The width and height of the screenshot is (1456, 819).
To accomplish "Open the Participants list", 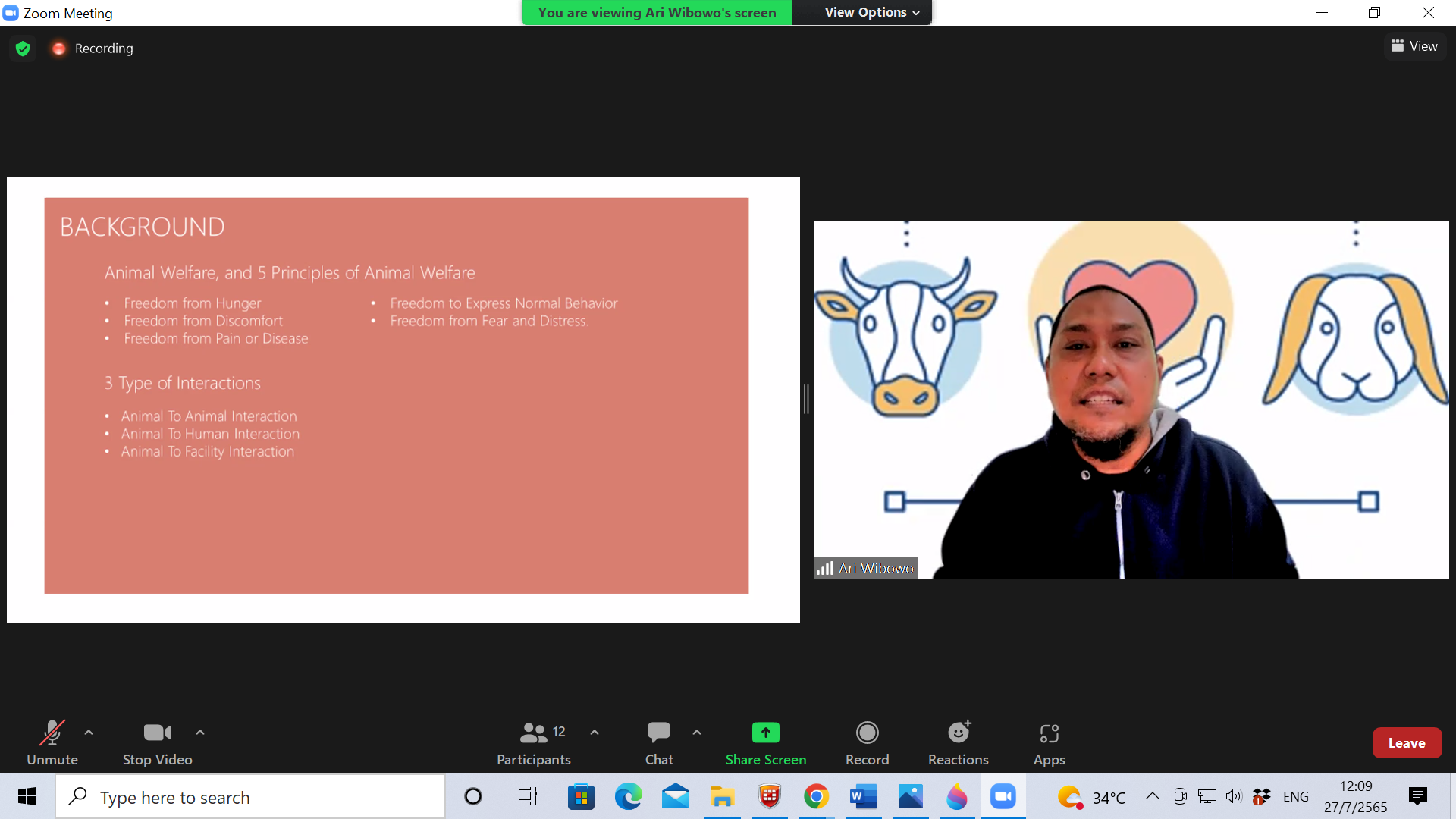I will point(533,742).
